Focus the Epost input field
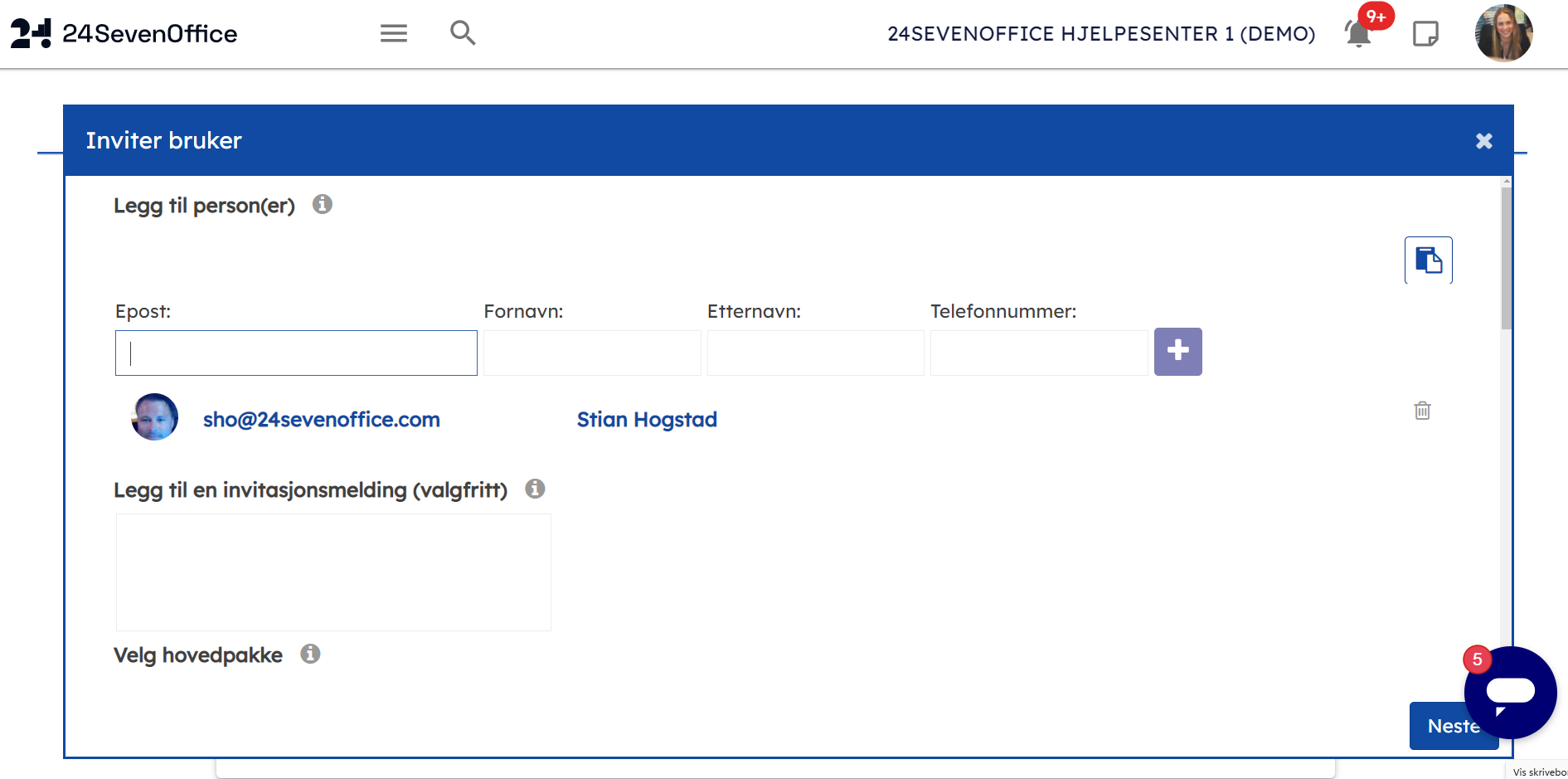This screenshot has height=779, width=1568. click(x=296, y=353)
